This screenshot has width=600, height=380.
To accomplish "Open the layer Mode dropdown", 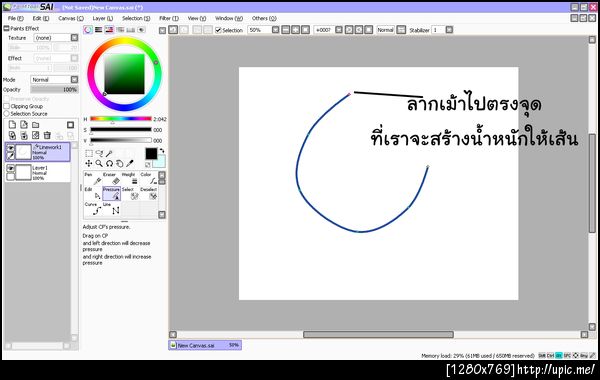I will click(x=74, y=80).
